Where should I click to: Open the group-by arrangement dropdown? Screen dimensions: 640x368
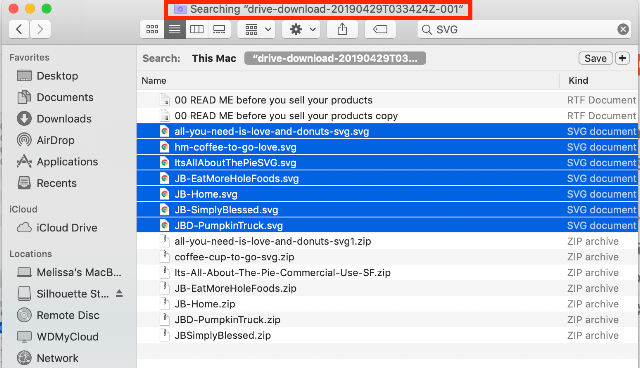(257, 29)
